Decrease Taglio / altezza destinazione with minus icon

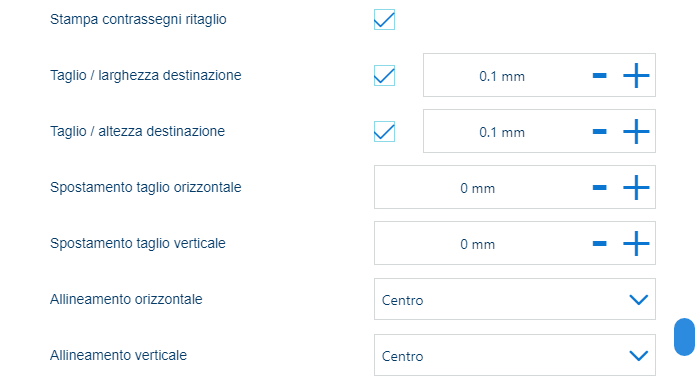click(x=600, y=132)
